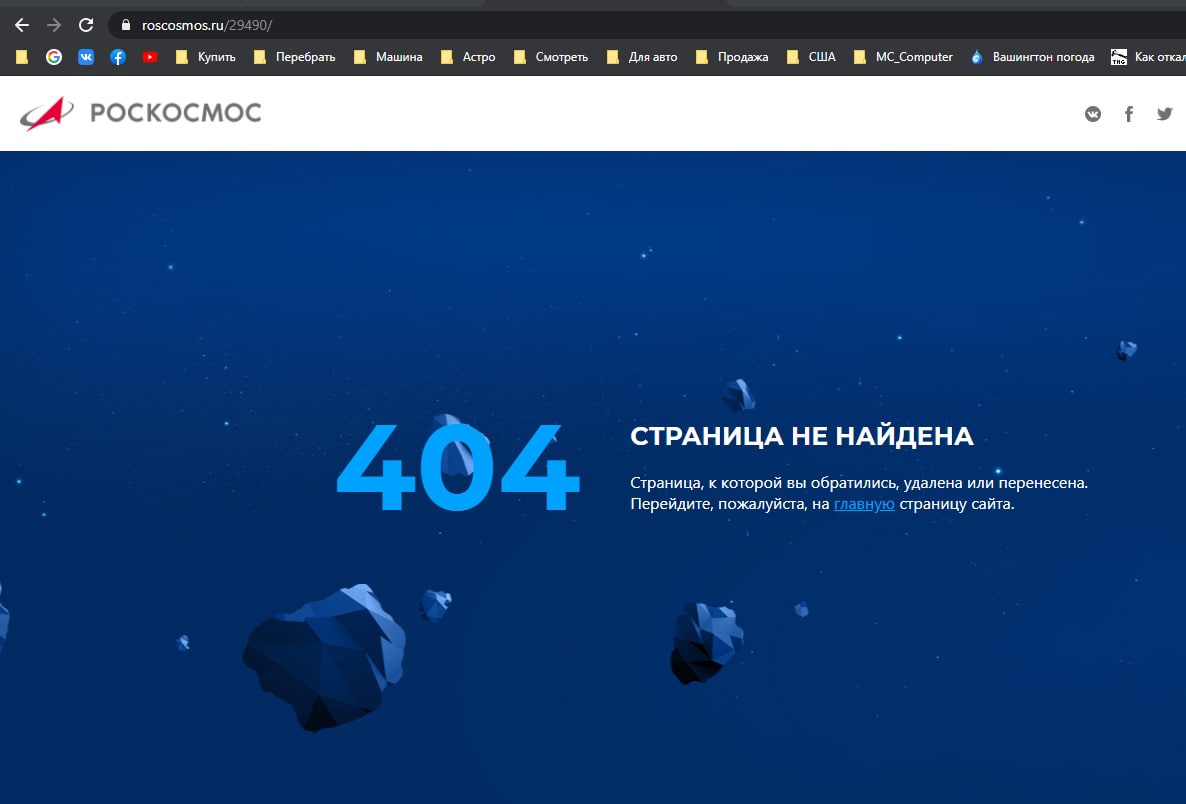Open the Перебрать bookmark folder

click(294, 57)
